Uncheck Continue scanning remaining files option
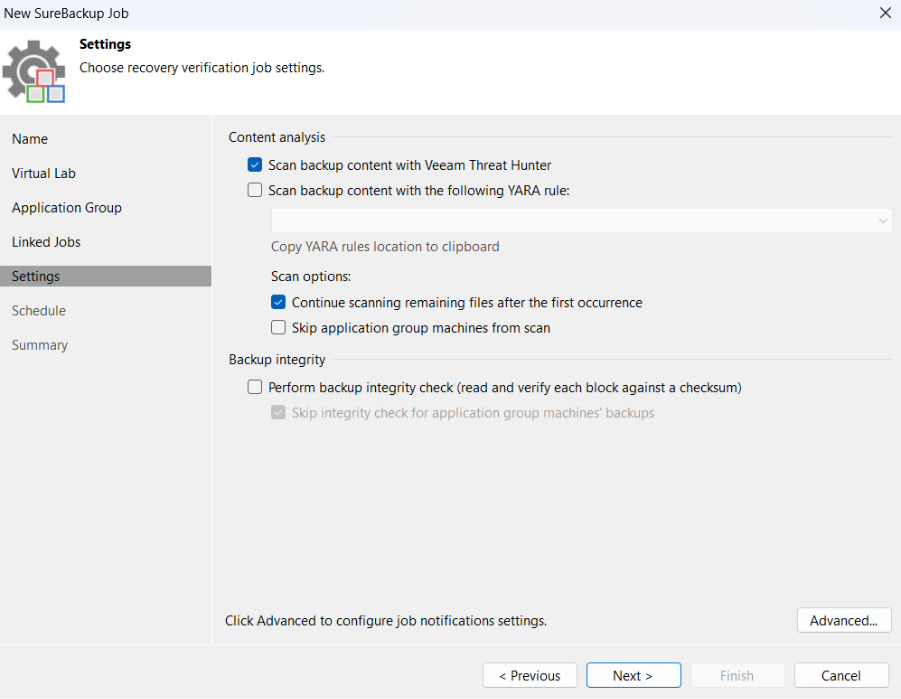The width and height of the screenshot is (901, 699). [279, 302]
